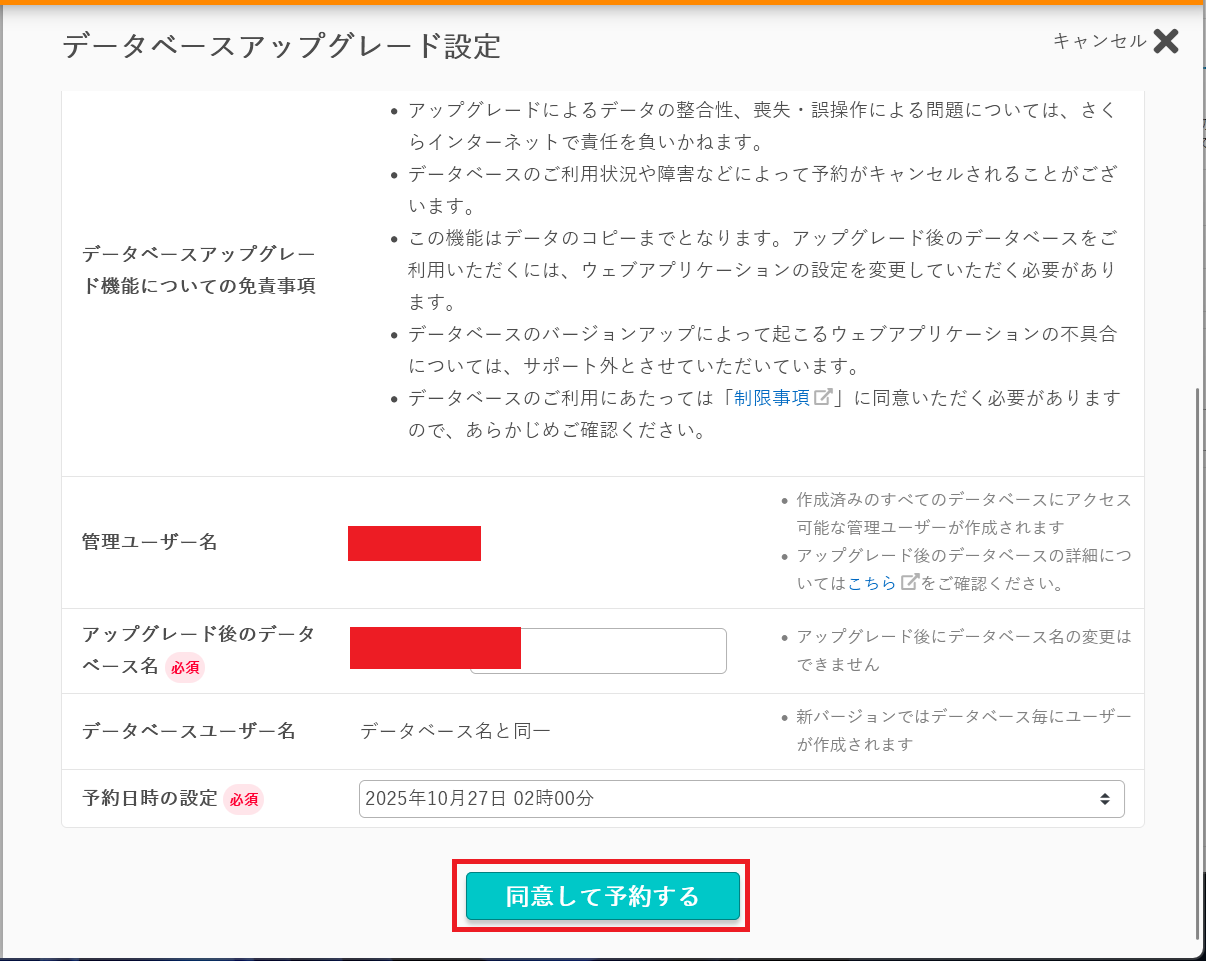This screenshot has height=961, width=1206.
Task: Click the データベース名と同一 text
Action: 455,731
